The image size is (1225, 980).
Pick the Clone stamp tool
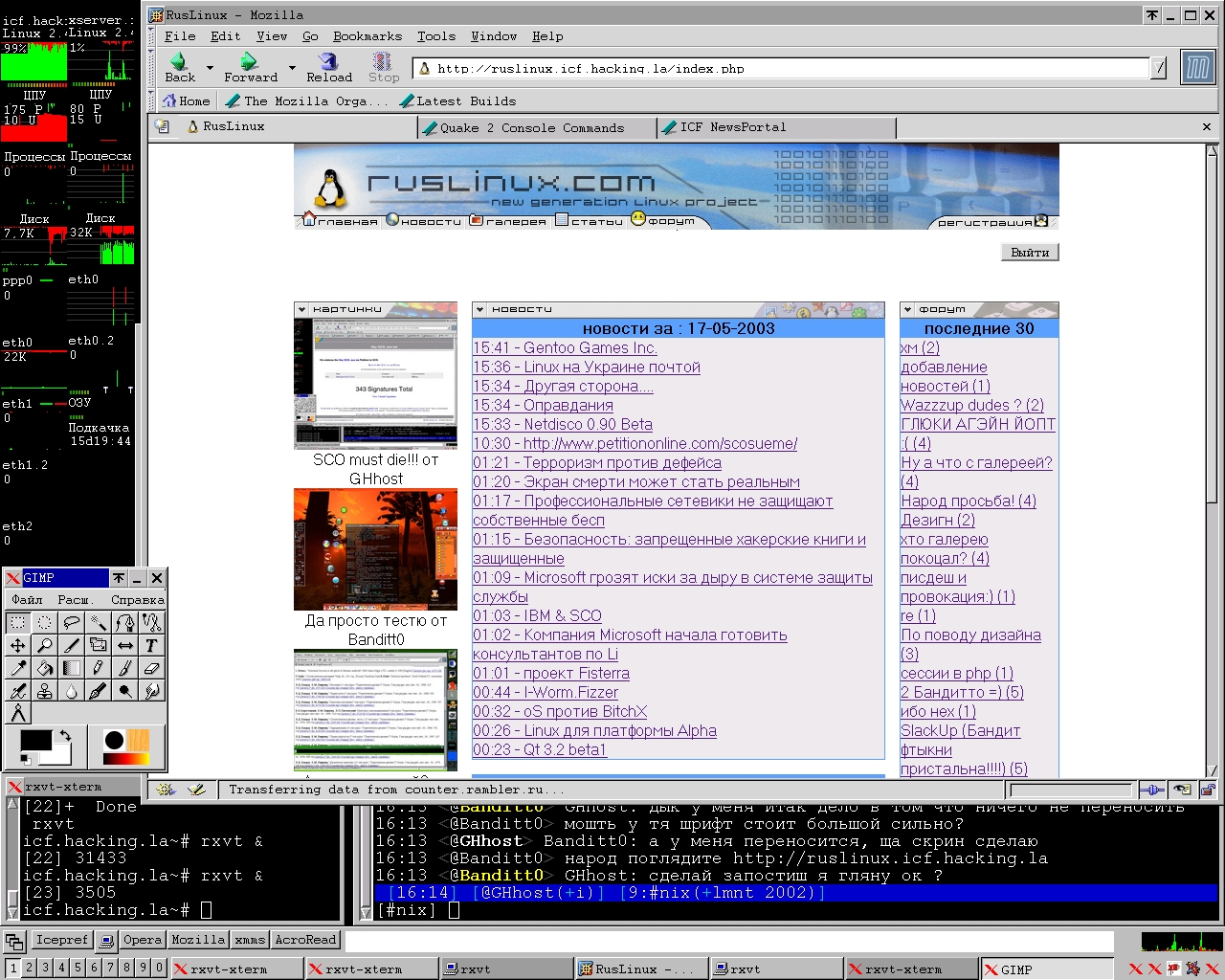(x=45, y=691)
